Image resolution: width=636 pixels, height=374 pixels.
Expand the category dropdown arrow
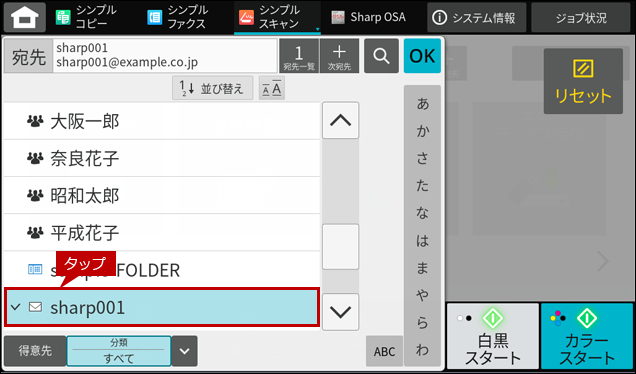(x=185, y=351)
